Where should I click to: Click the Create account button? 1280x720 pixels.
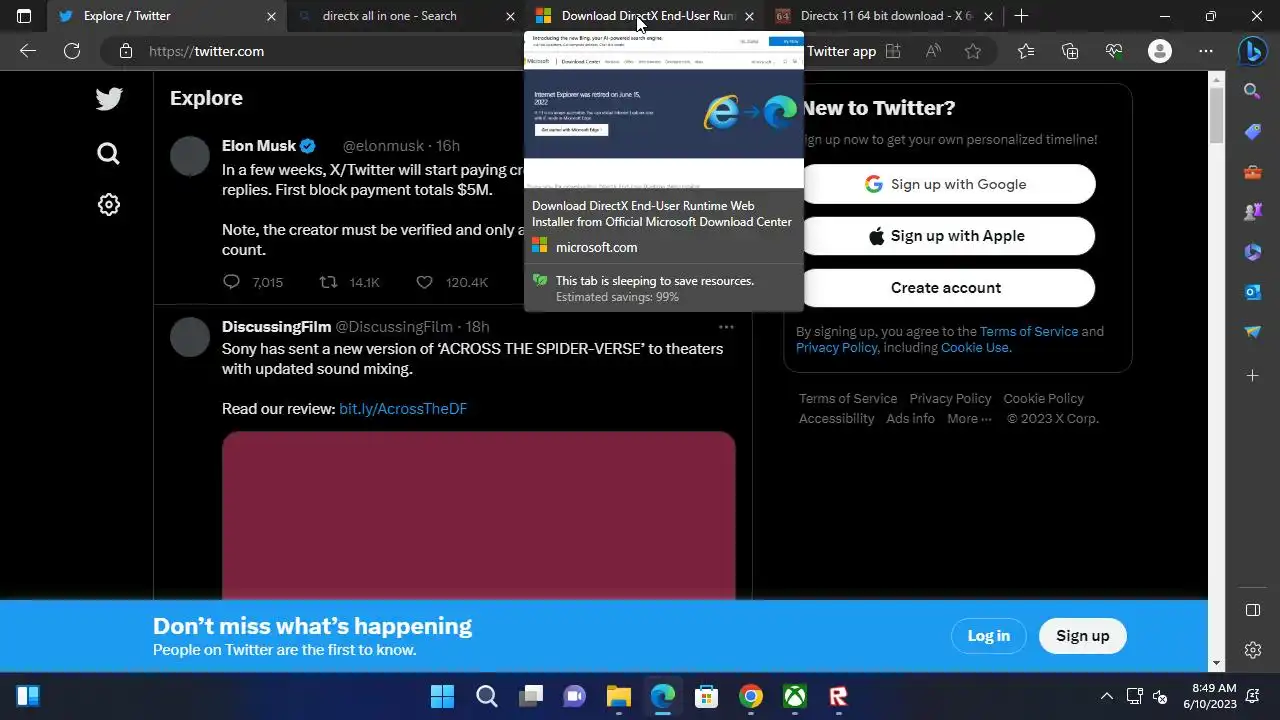tap(946, 288)
